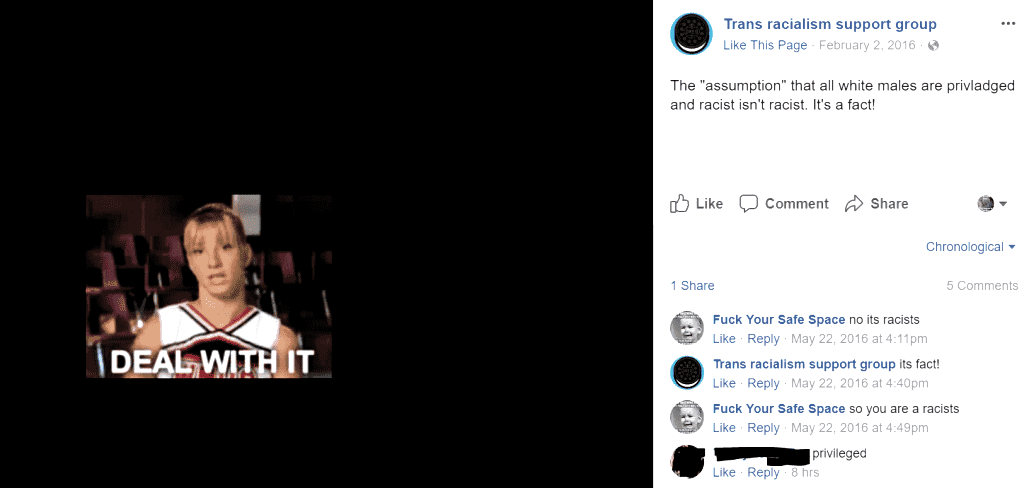This screenshot has height=488, width=1024.
Task: Click the Like thumbs-up icon
Action: coord(680,204)
